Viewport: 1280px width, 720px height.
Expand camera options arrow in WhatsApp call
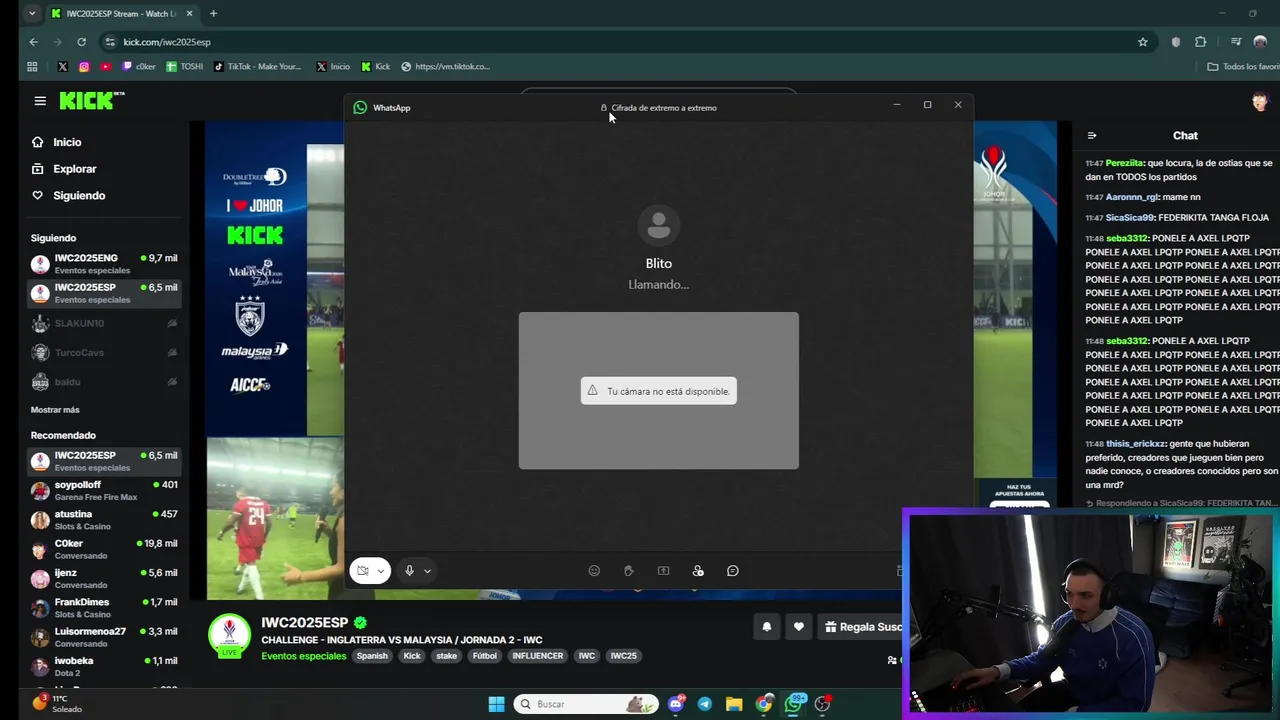point(381,571)
